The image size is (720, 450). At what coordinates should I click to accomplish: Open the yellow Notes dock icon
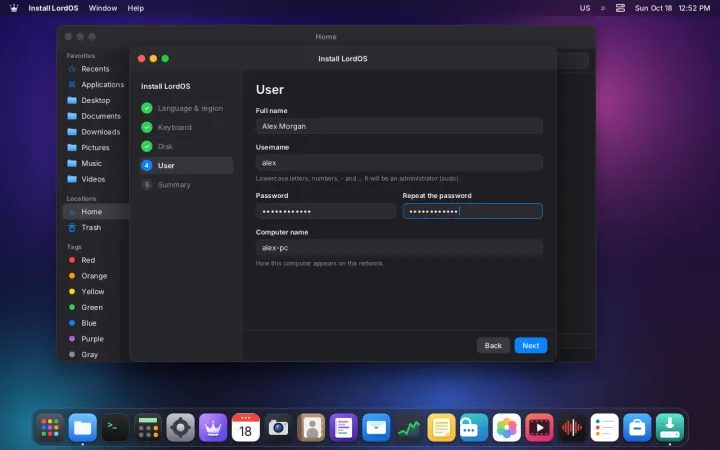click(441, 428)
